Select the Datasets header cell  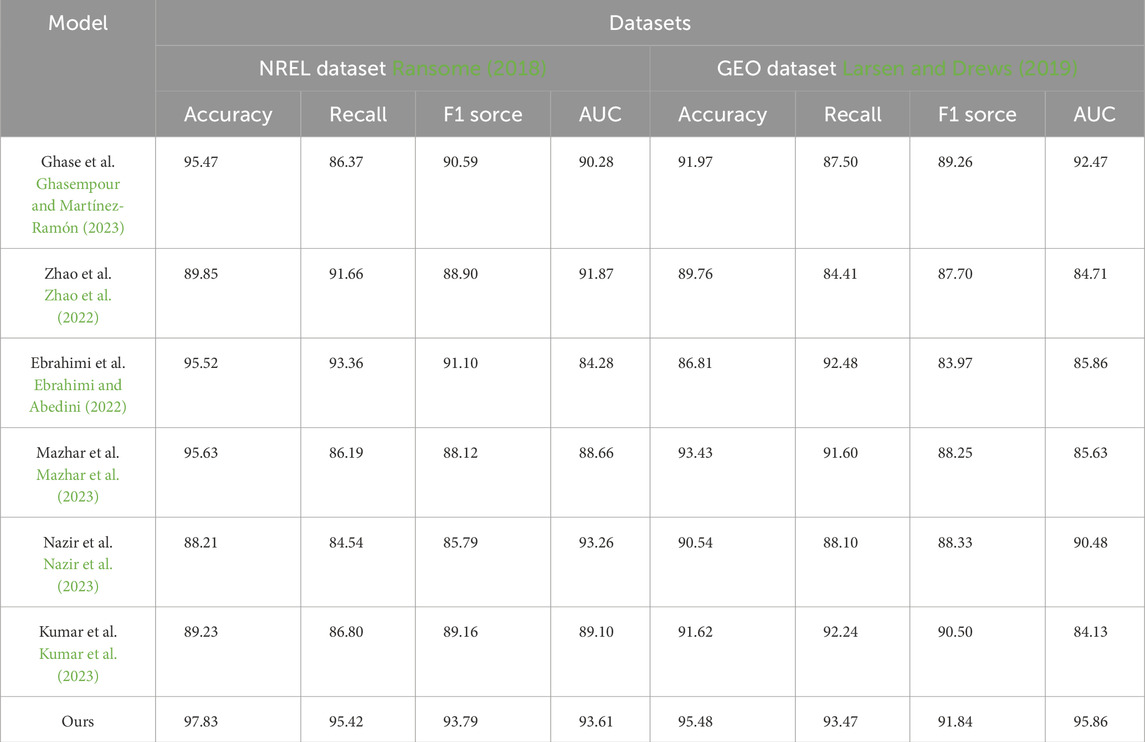(649, 23)
